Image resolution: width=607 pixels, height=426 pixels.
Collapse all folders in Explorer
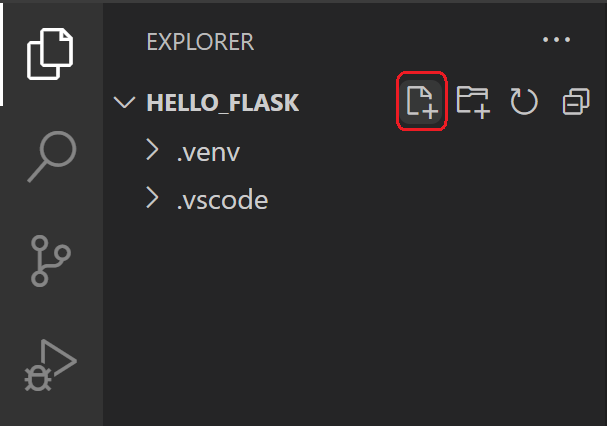(x=576, y=101)
